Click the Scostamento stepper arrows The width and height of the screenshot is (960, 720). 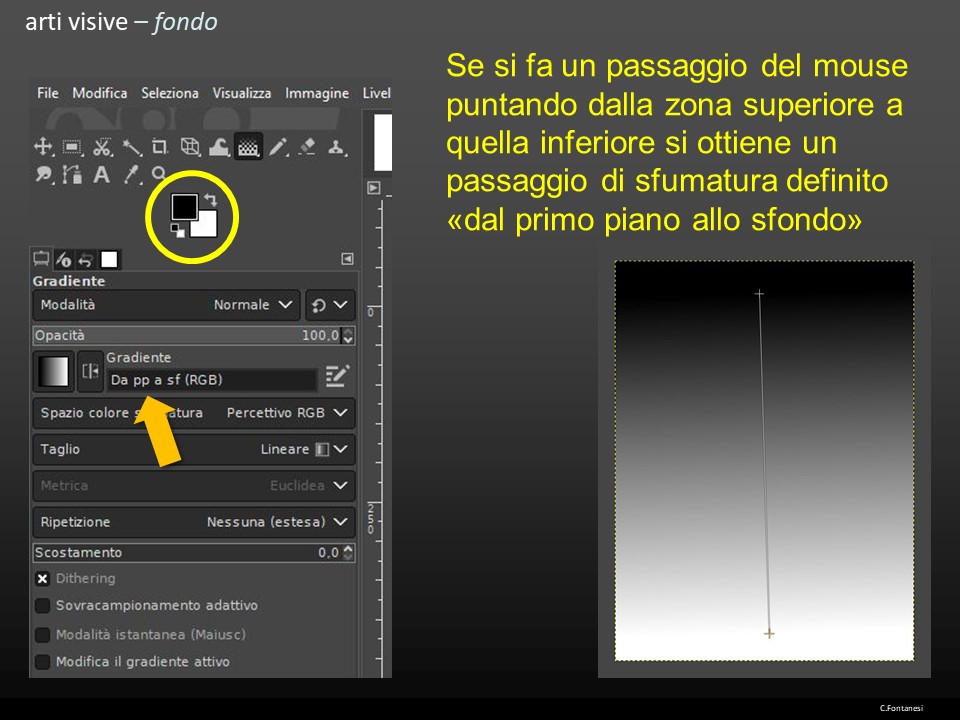[x=348, y=553]
